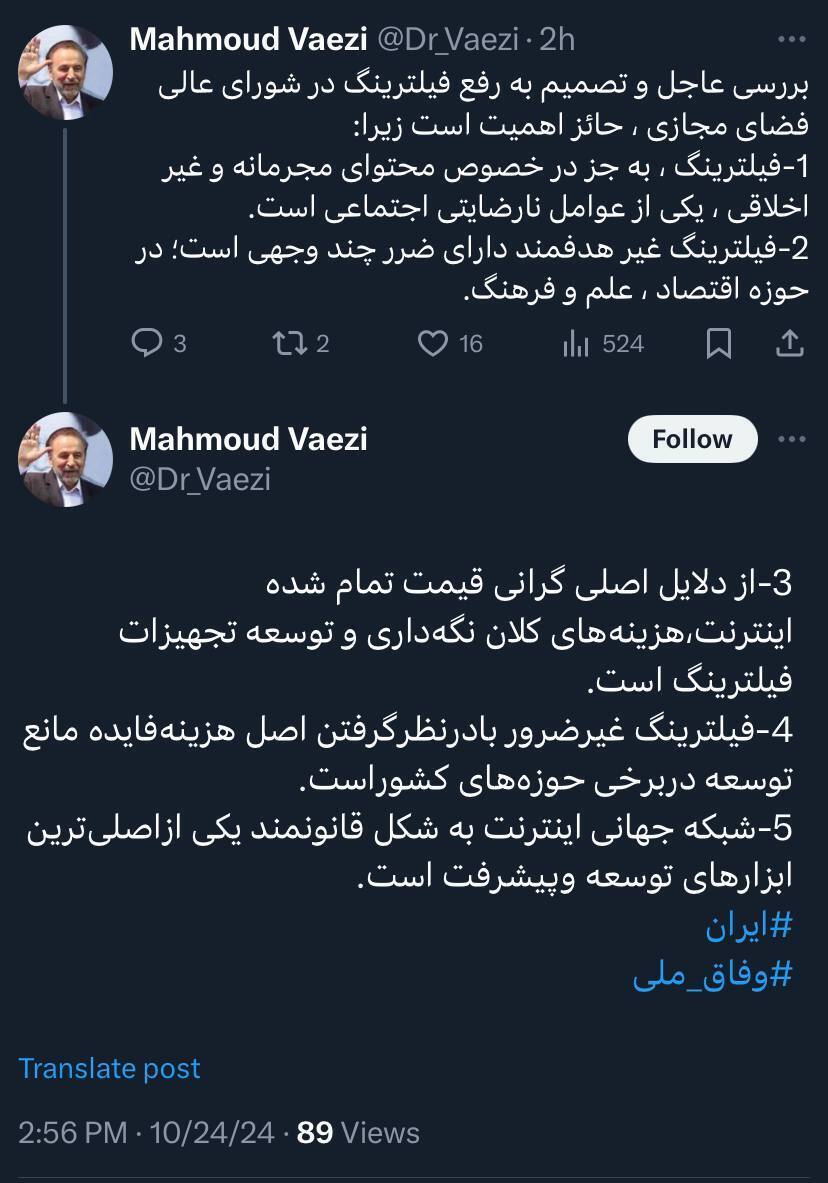
Task: Share the tweet using the upload icon
Action: pos(789,343)
